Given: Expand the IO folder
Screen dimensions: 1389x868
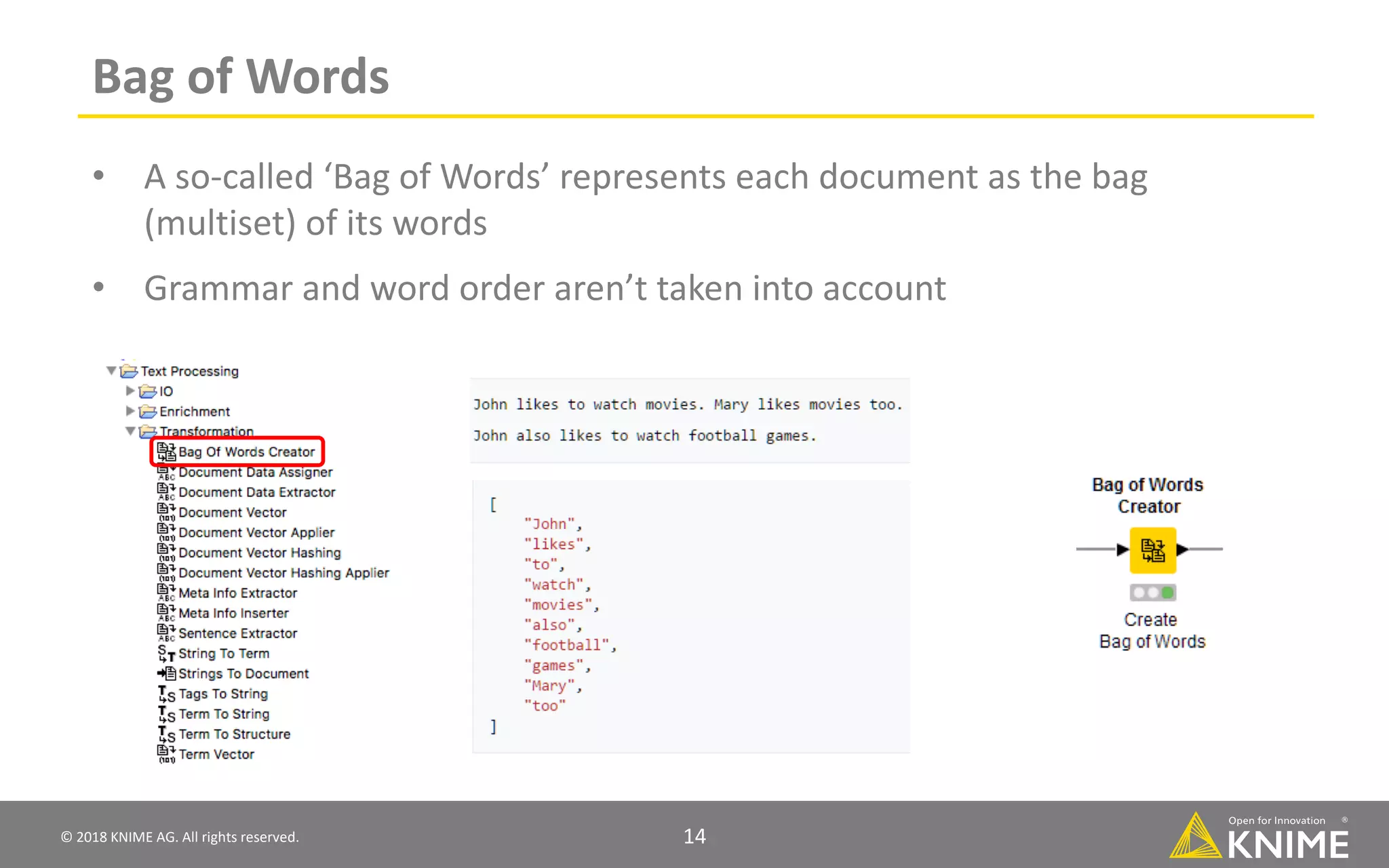Looking at the screenshot, I should 130,391.
